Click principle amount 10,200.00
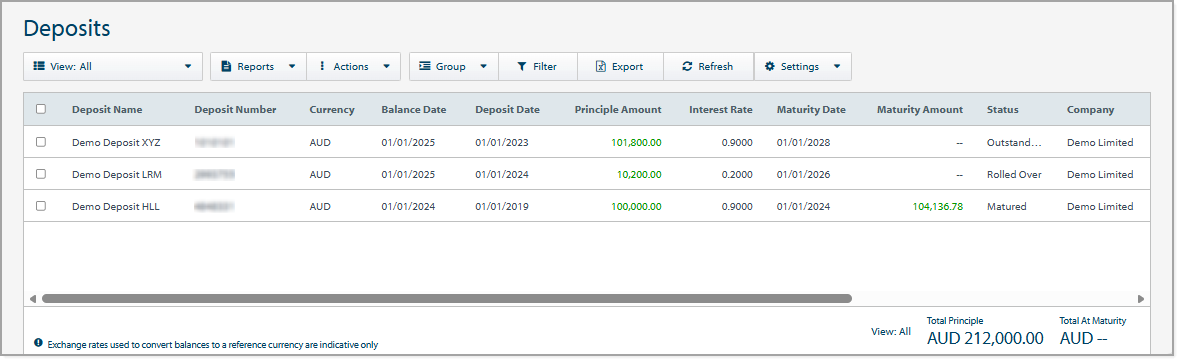The image size is (1180, 362). click(639, 175)
